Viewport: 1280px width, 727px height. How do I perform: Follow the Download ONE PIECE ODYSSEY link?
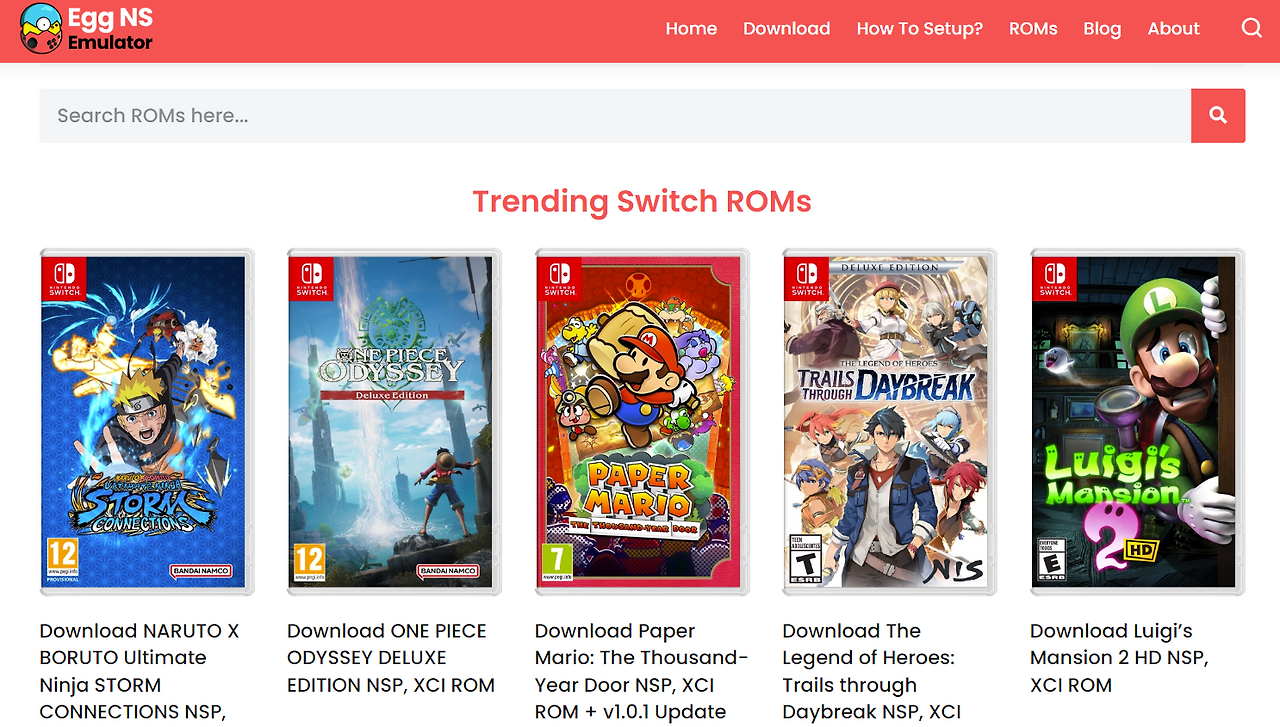[x=391, y=658]
